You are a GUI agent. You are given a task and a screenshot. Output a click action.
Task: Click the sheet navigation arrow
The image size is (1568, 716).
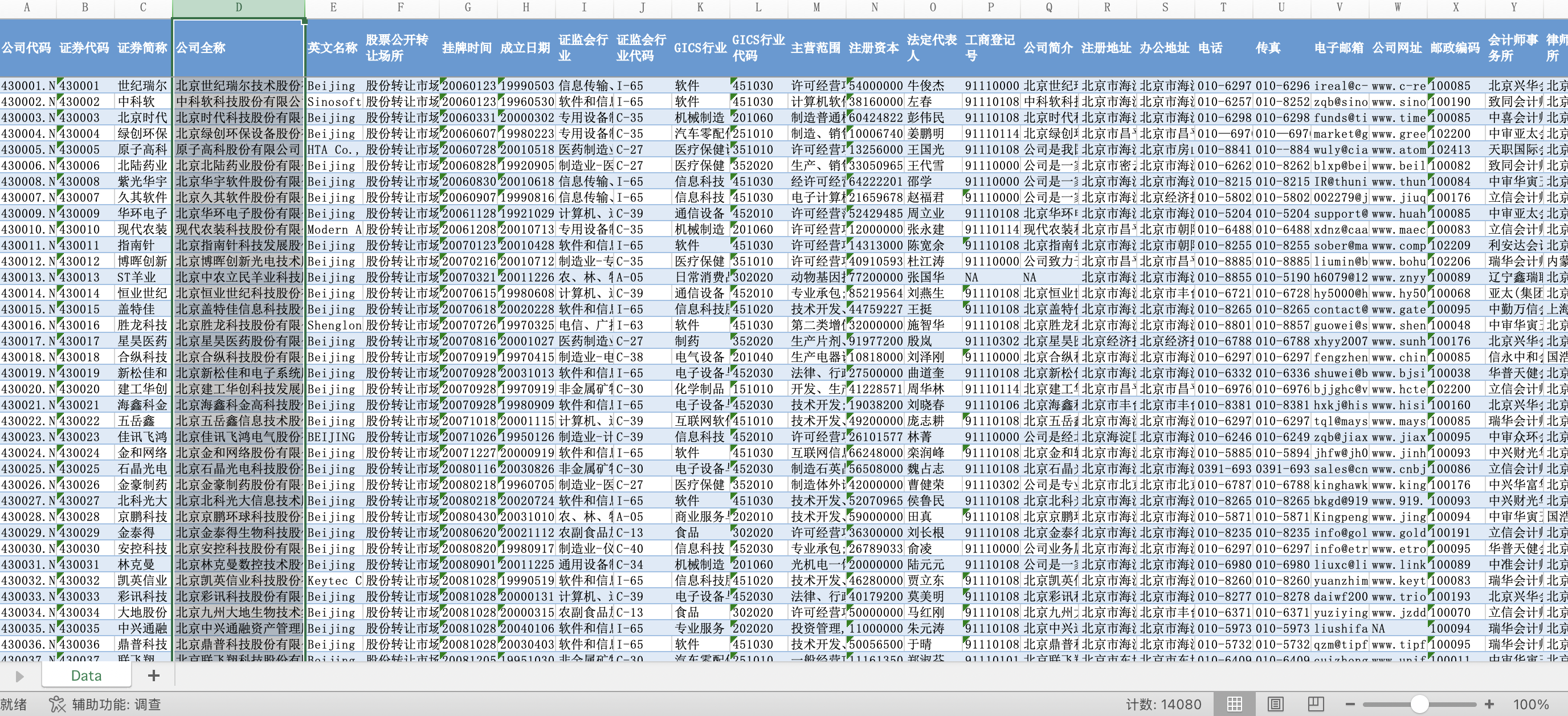pyautogui.click(x=19, y=676)
